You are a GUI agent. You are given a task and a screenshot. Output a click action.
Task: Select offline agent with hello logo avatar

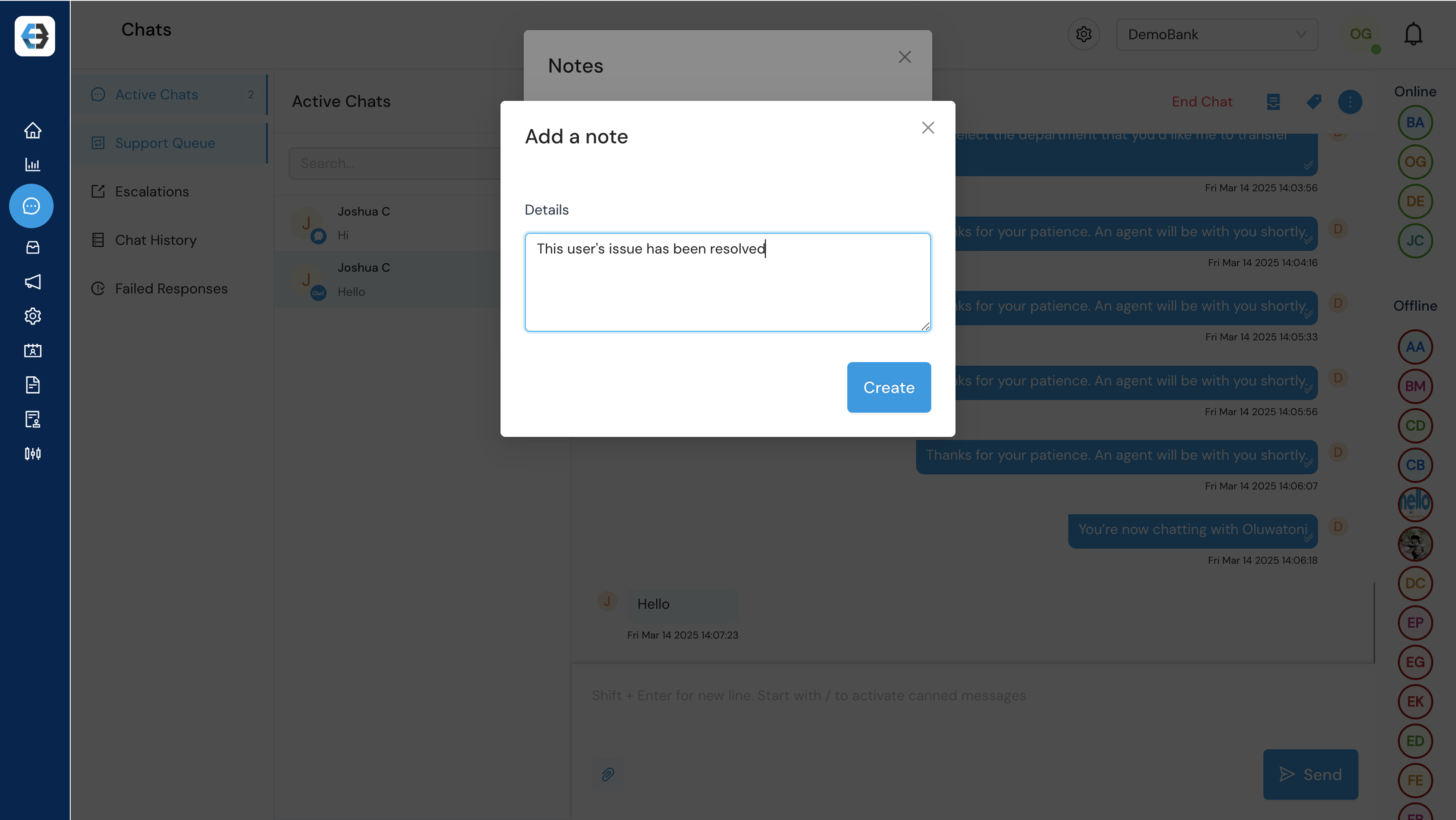pyautogui.click(x=1415, y=505)
